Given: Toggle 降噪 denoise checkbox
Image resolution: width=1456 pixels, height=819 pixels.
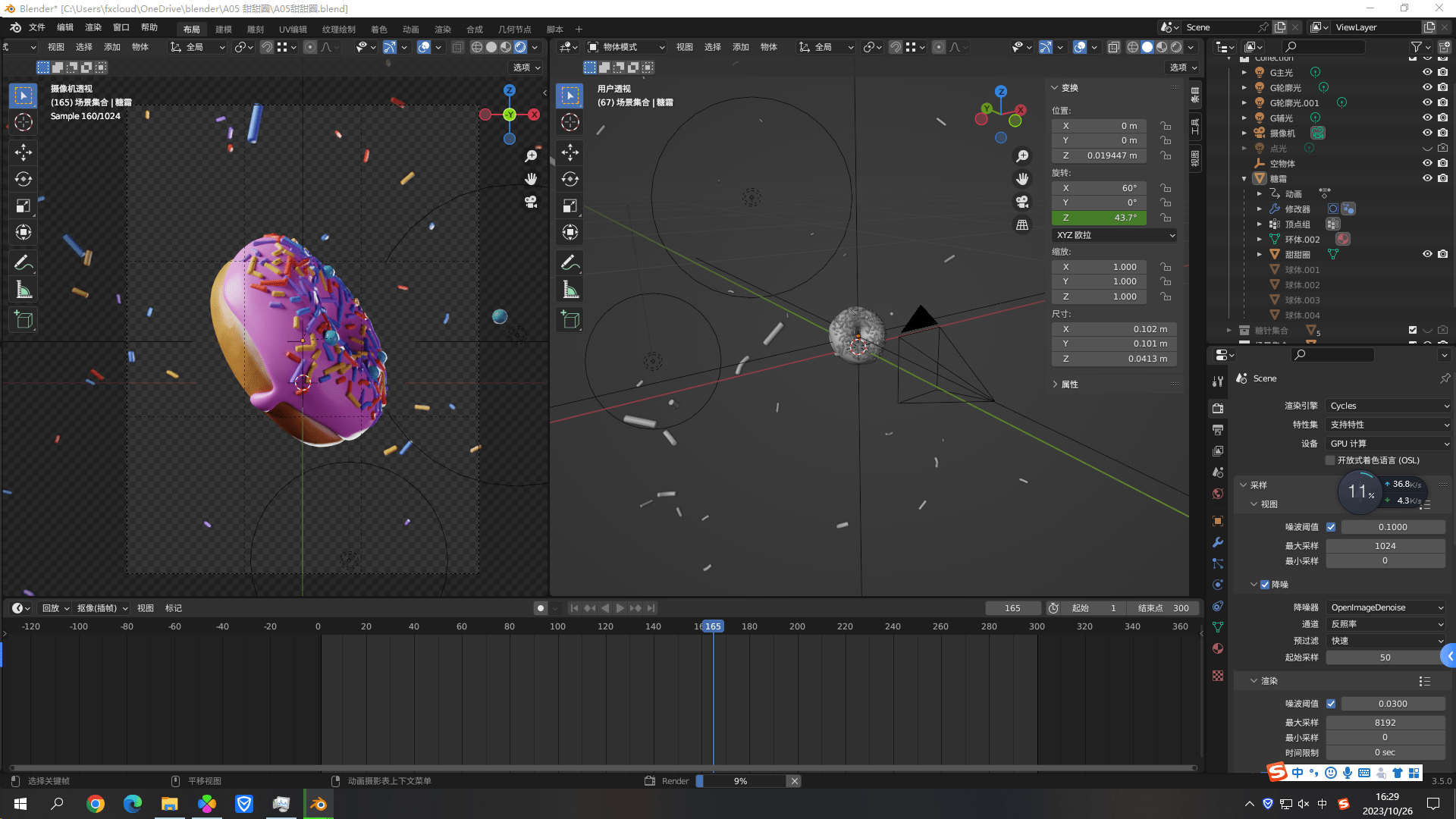Looking at the screenshot, I should pos(1265,585).
